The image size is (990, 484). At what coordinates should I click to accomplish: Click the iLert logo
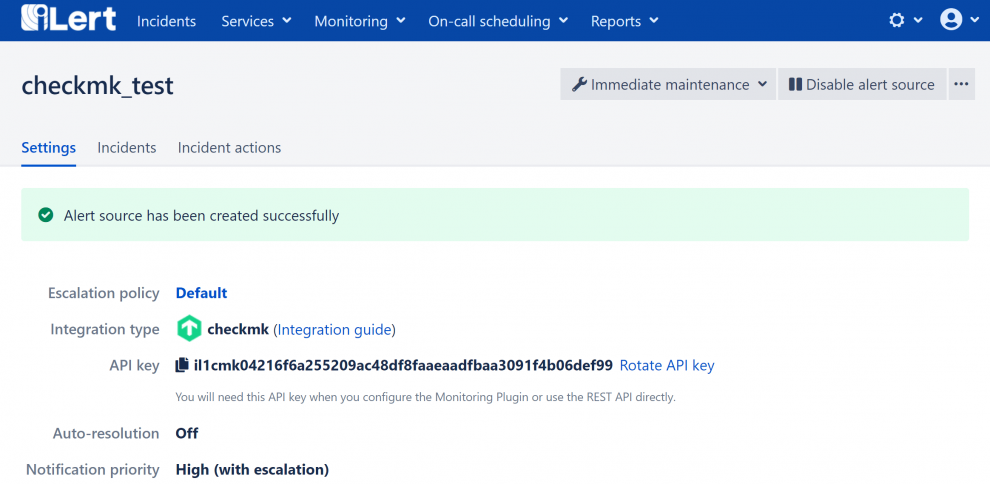[x=68, y=19]
